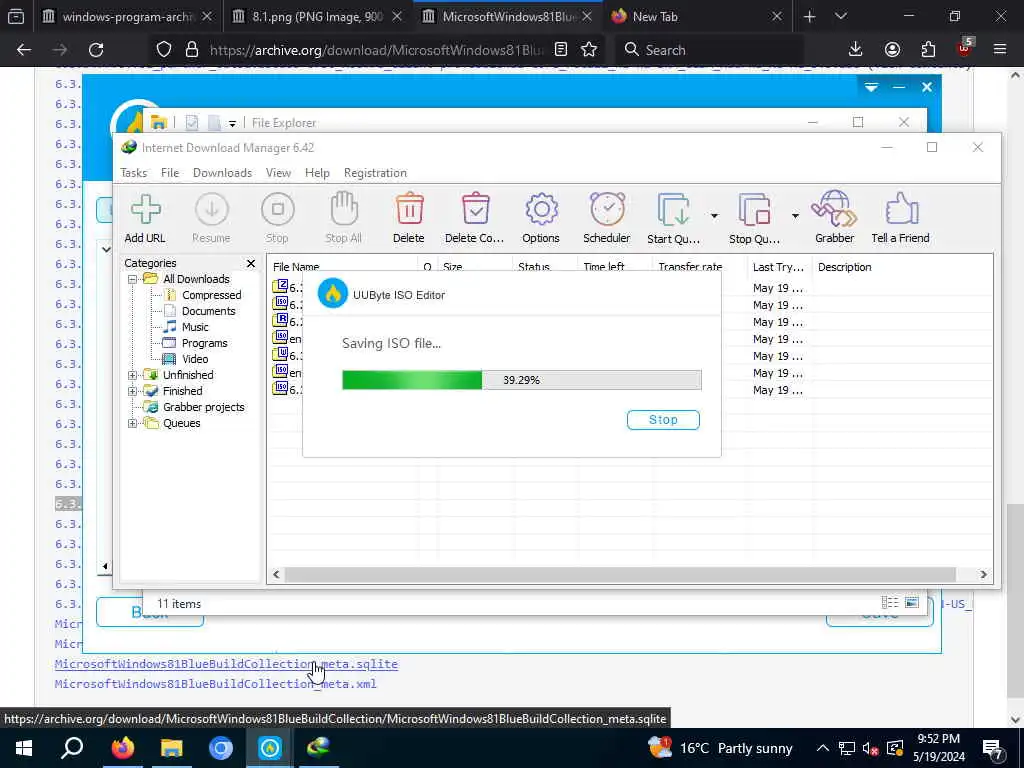Viewport: 1024px width, 768px height.
Task: Click Stop in the UUByte saving dialog
Action: coord(663,420)
